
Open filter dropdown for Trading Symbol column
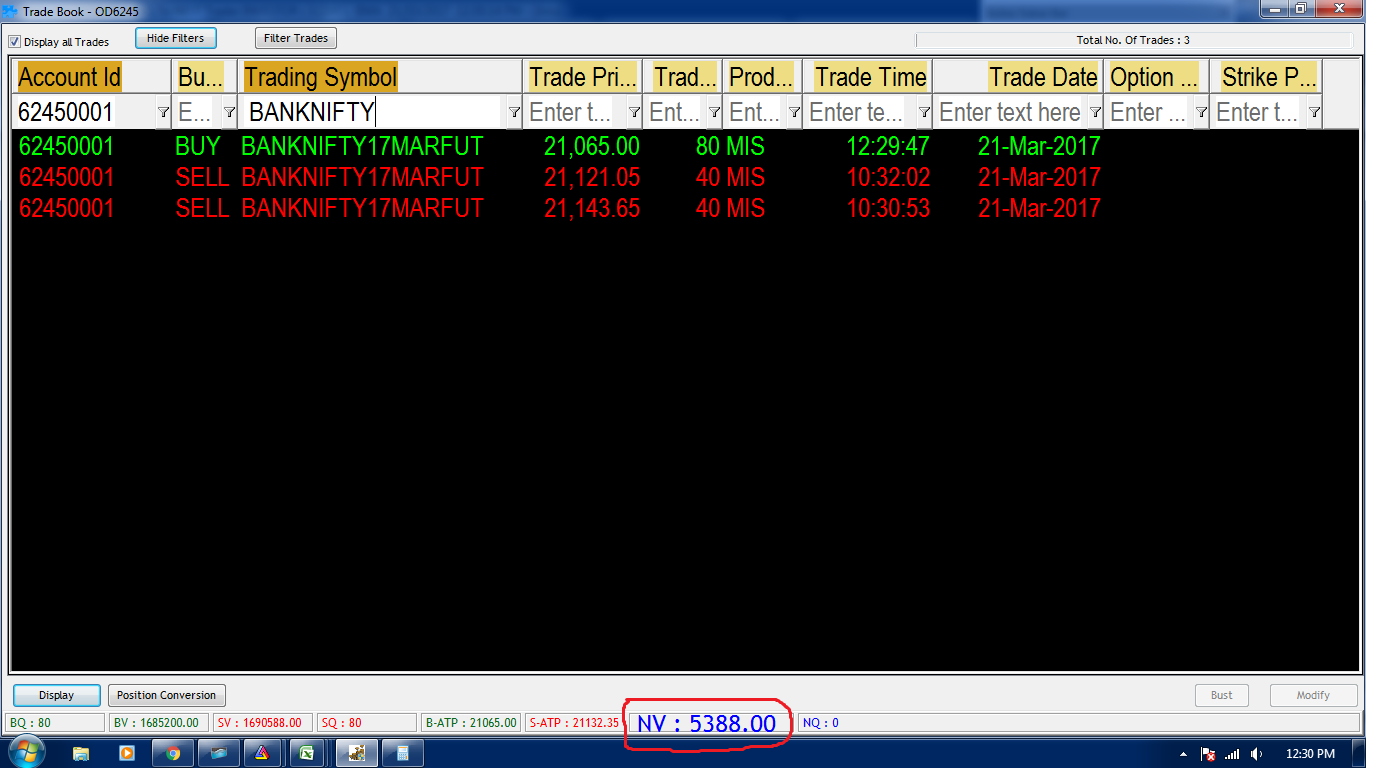(x=514, y=113)
